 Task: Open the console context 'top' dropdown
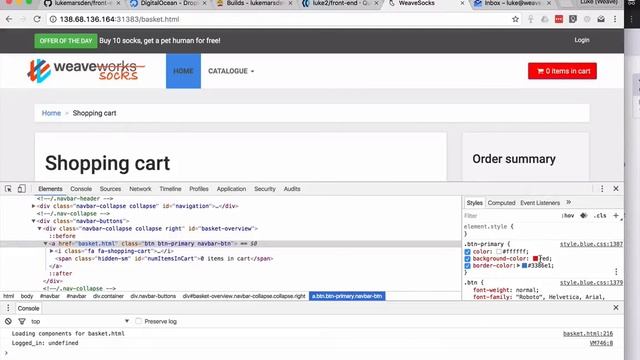[x=80, y=321]
